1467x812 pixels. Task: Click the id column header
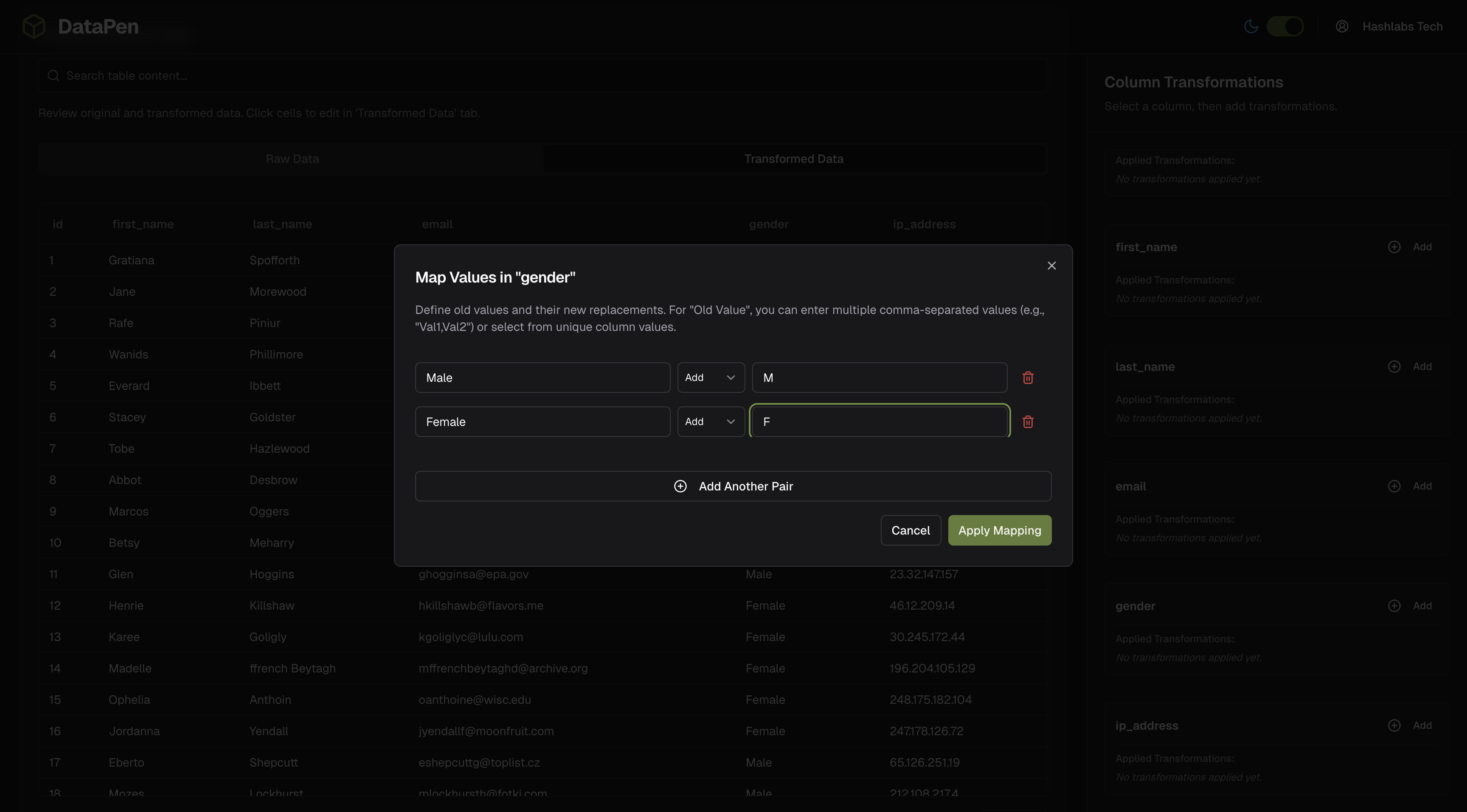[x=58, y=224]
